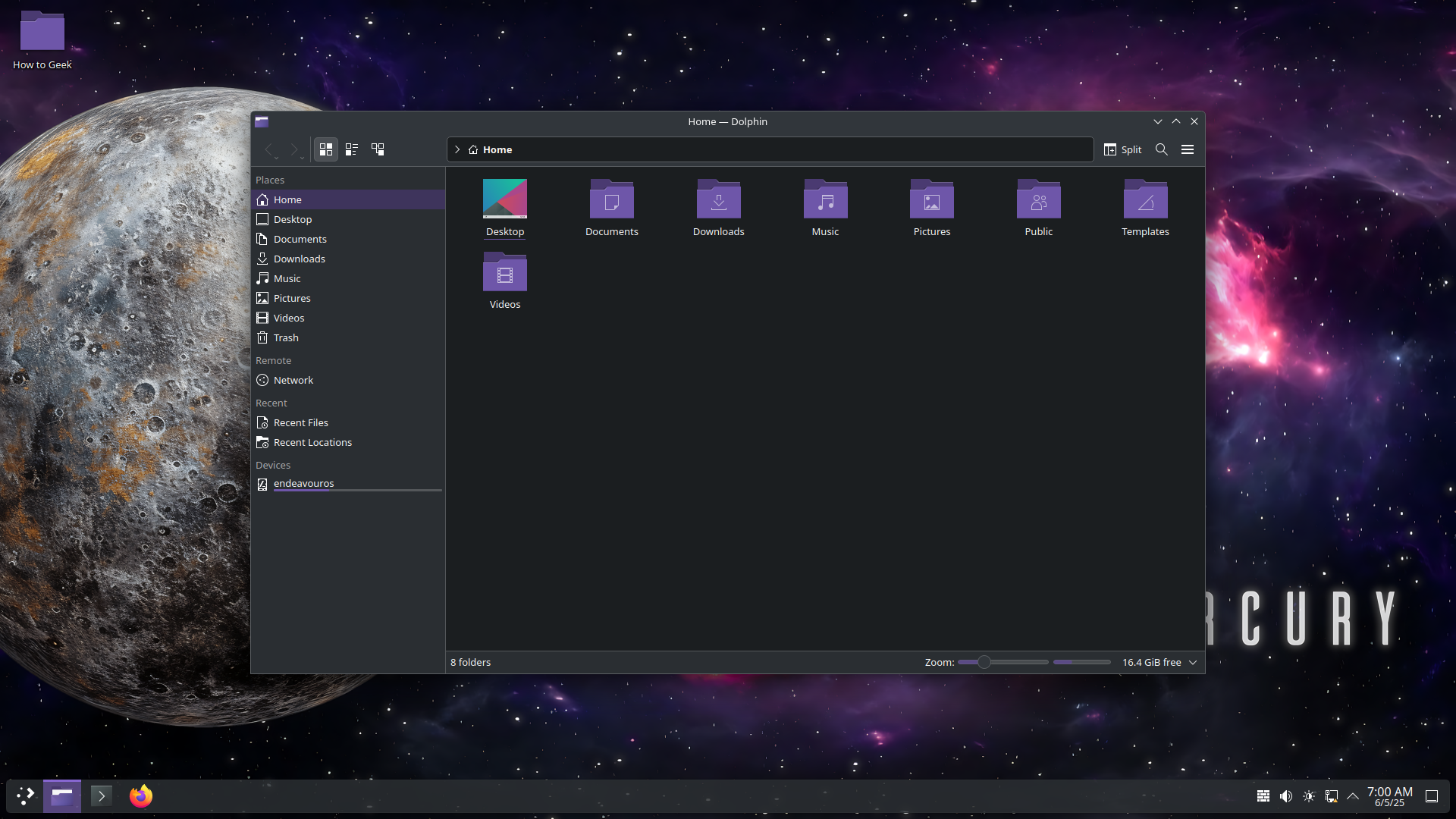Select the Downloads folder icon
Image resolution: width=1456 pixels, height=819 pixels.
pyautogui.click(x=719, y=199)
